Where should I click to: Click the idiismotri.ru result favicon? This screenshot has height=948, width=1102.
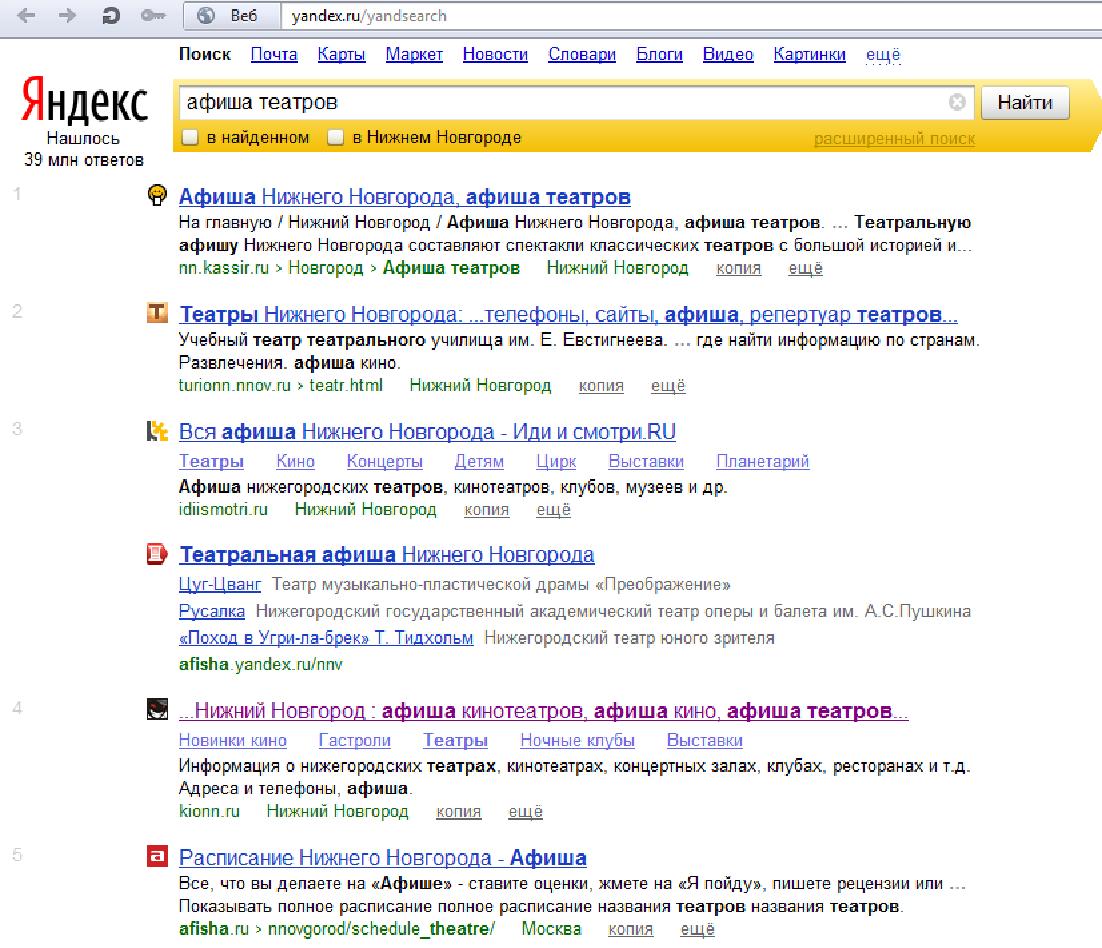(157, 432)
